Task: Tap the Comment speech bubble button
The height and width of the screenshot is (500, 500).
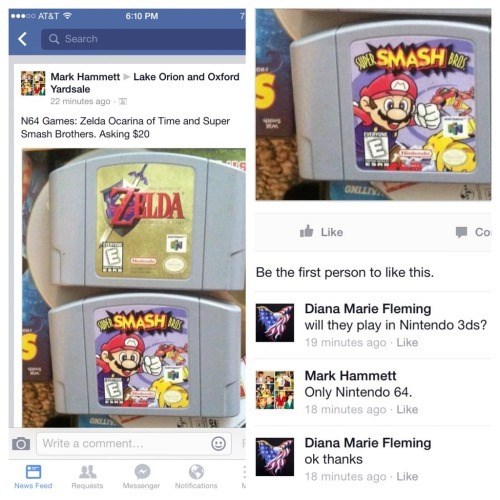Action: tap(473, 232)
